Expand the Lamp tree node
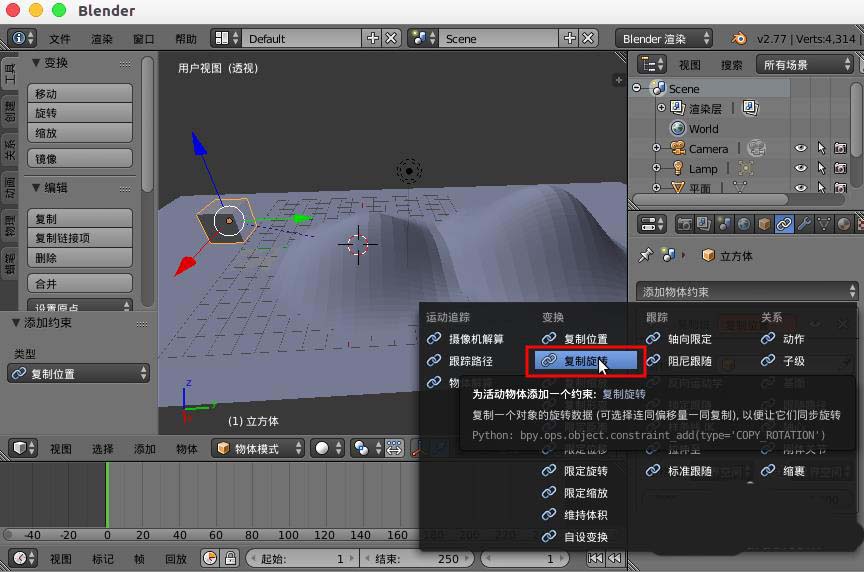The image size is (864, 572). [656, 168]
